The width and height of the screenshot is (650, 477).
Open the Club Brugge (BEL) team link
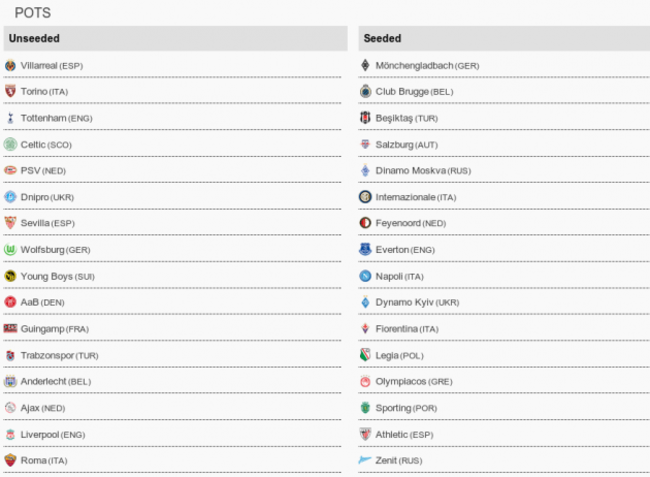click(x=414, y=92)
